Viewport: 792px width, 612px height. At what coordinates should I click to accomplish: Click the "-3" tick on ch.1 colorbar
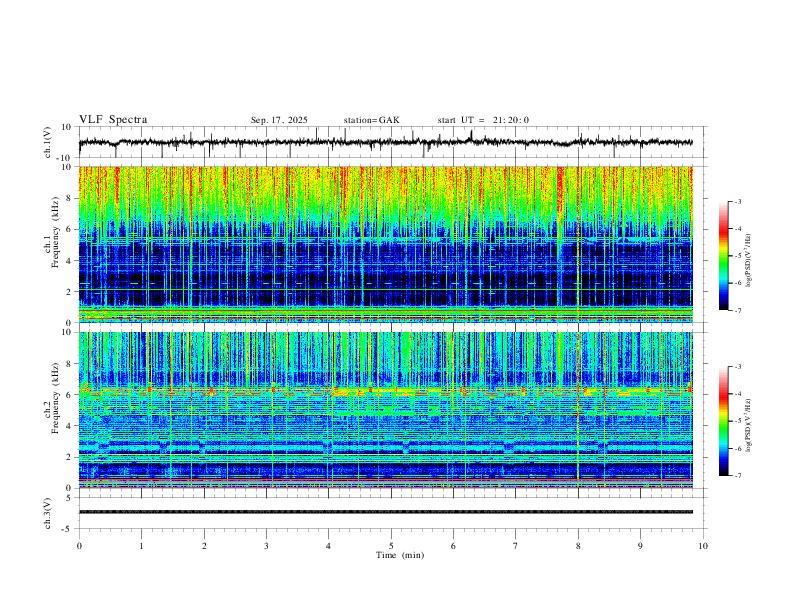coord(737,201)
